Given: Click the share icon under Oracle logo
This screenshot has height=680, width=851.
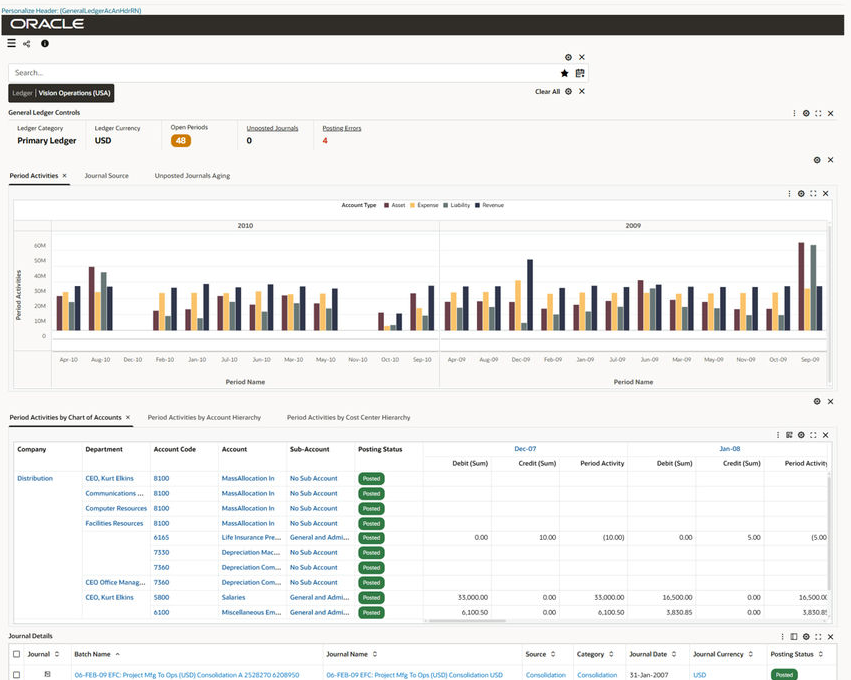Looking at the screenshot, I should click(27, 43).
